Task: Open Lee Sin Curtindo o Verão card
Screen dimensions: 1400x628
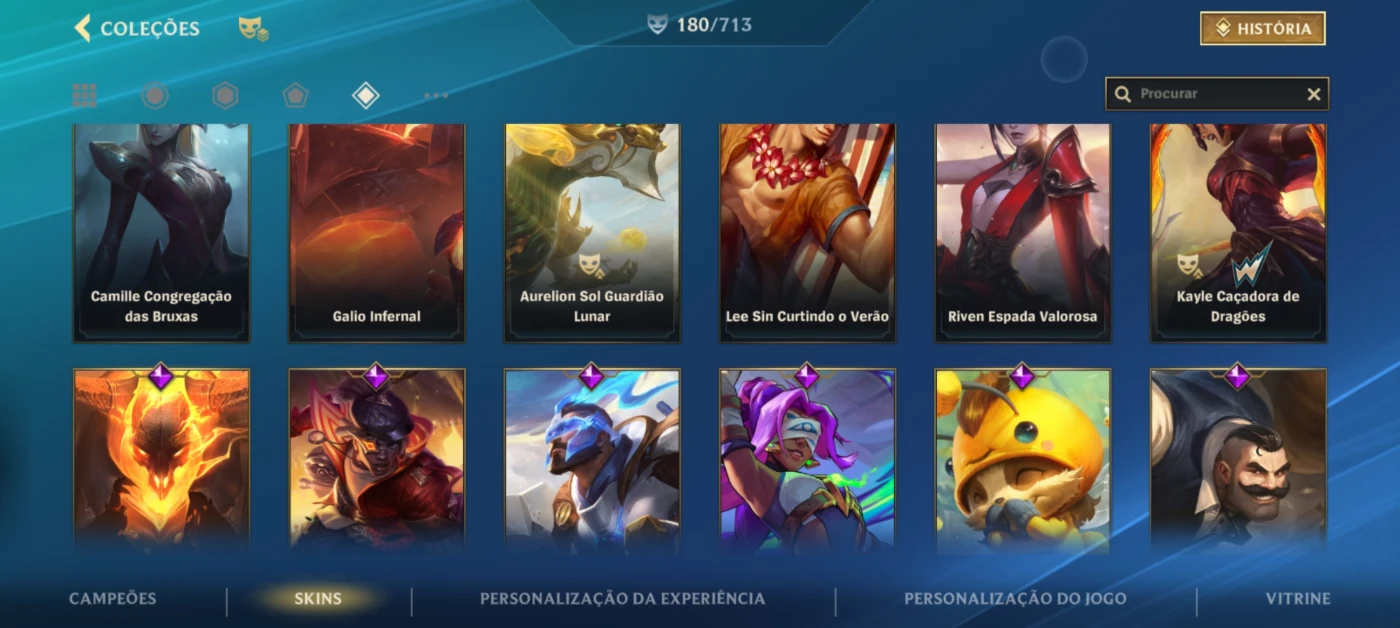Action: [x=808, y=233]
